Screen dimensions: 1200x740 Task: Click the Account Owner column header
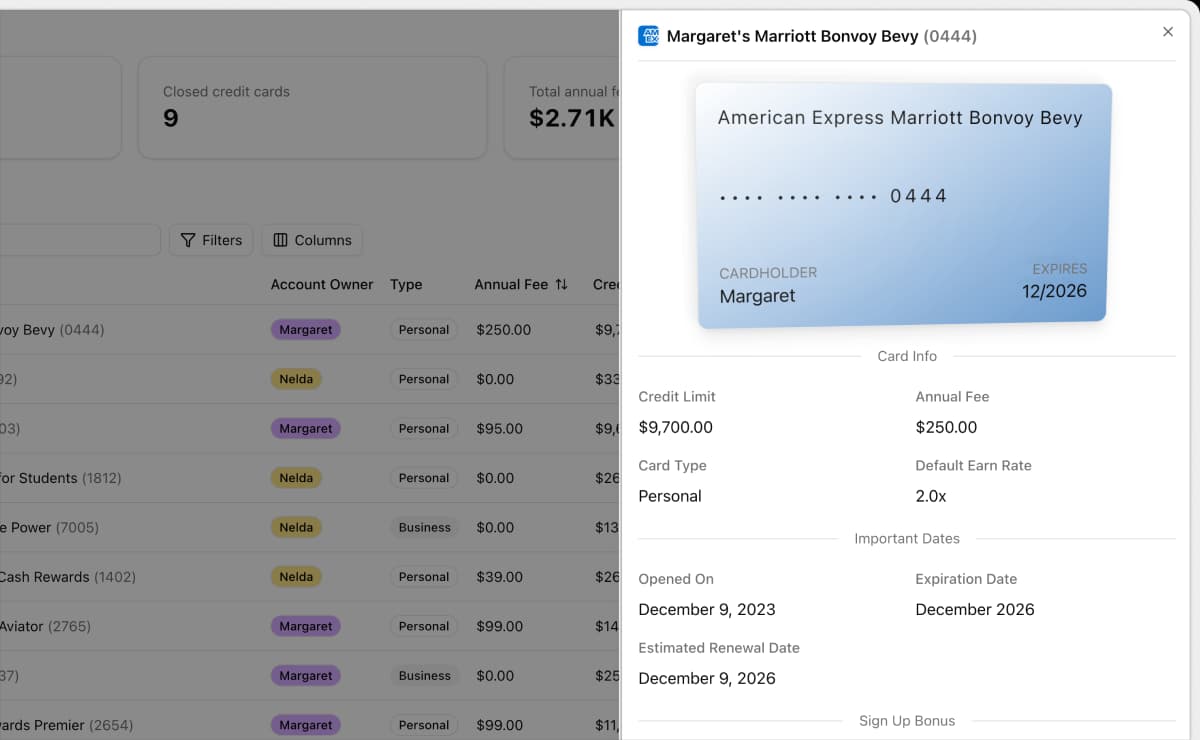tap(322, 284)
